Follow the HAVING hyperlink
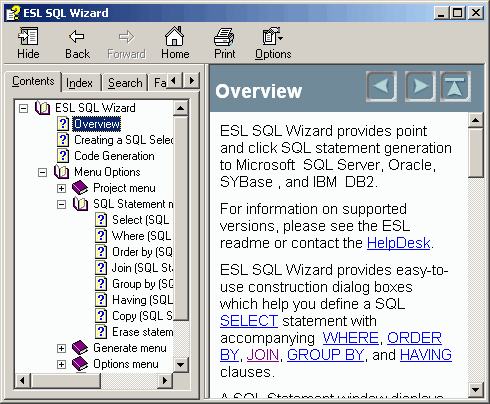This screenshot has height=404, width=490. 426,355
